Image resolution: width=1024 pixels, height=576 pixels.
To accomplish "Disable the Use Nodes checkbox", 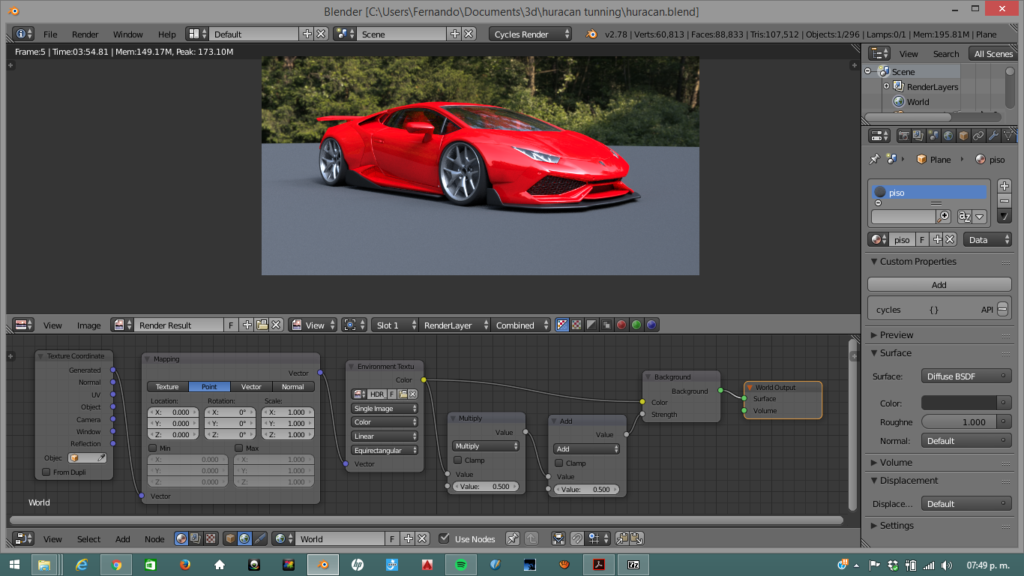I will tap(446, 539).
